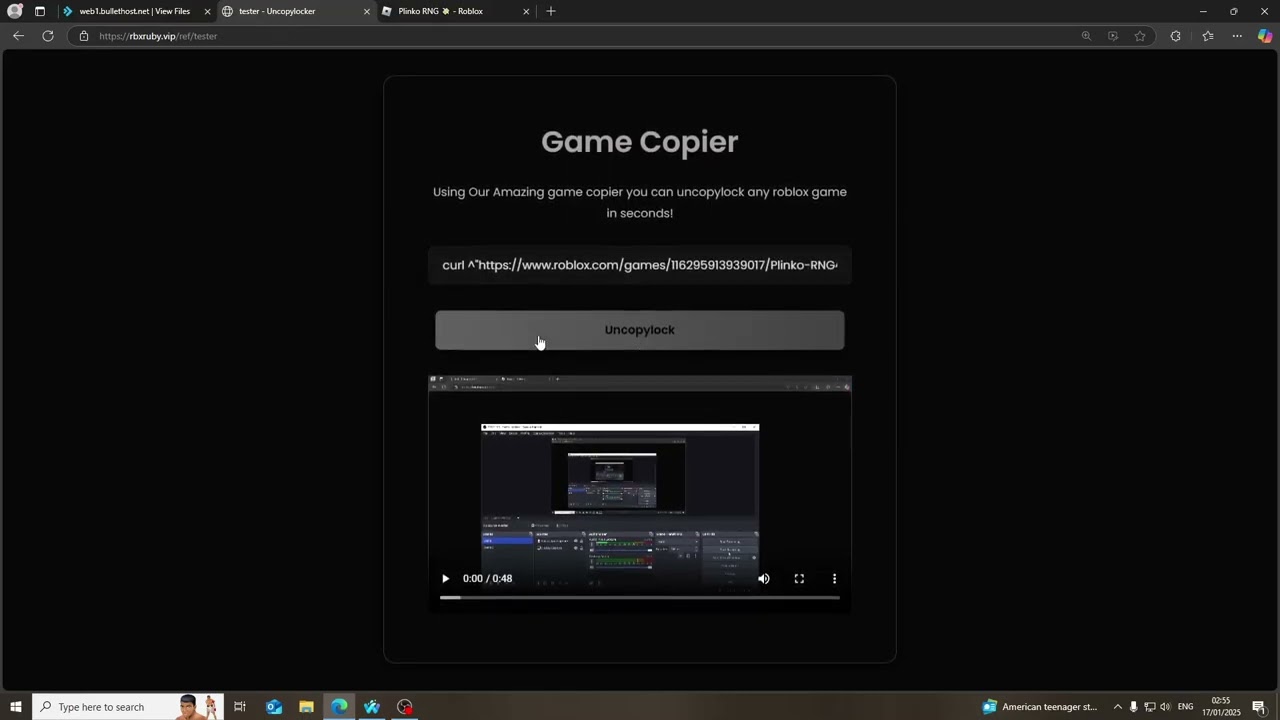Click the video progress bar
The height and width of the screenshot is (720, 1280).
point(640,598)
